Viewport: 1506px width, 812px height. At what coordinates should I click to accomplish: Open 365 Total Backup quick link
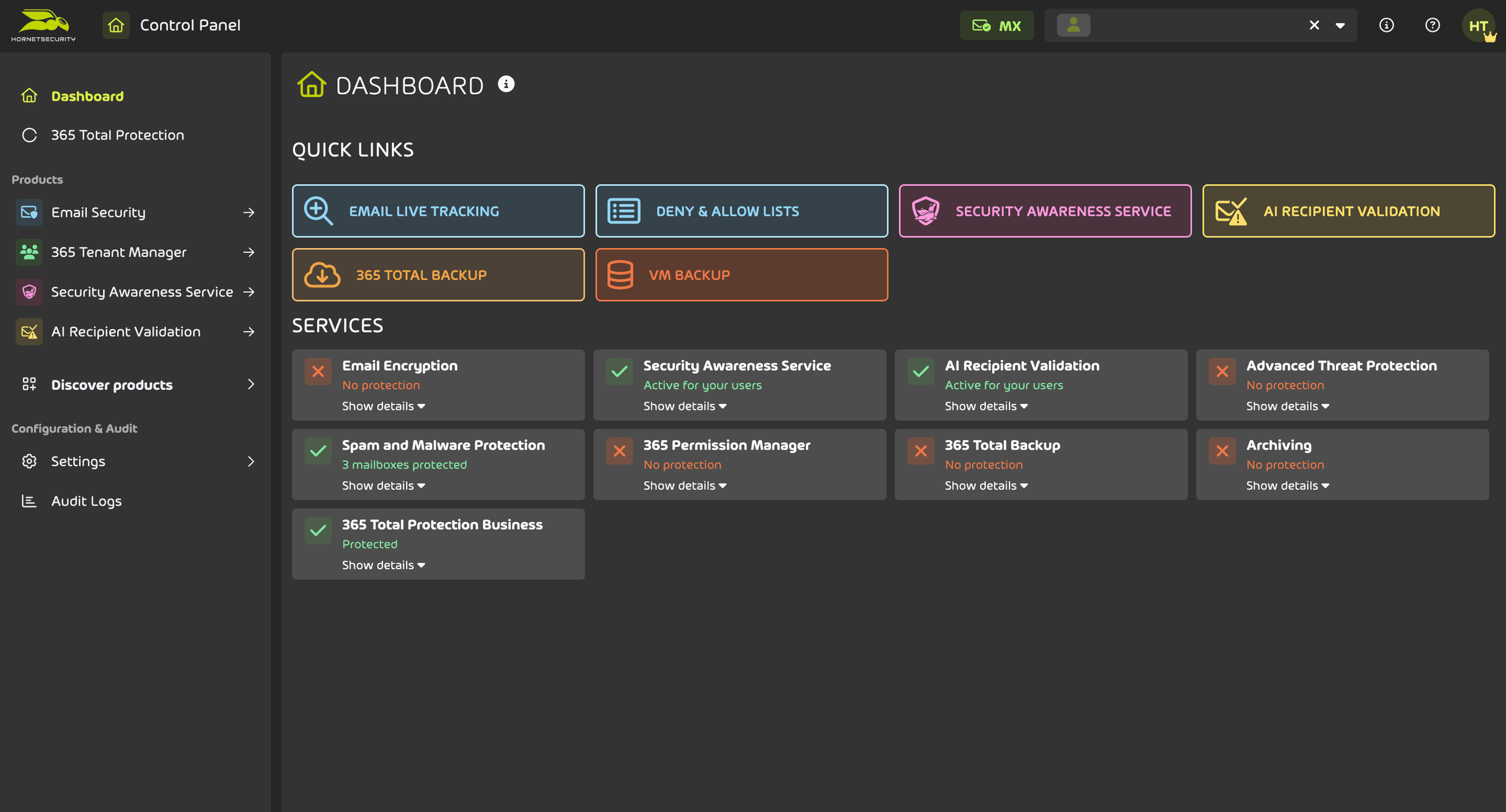438,275
